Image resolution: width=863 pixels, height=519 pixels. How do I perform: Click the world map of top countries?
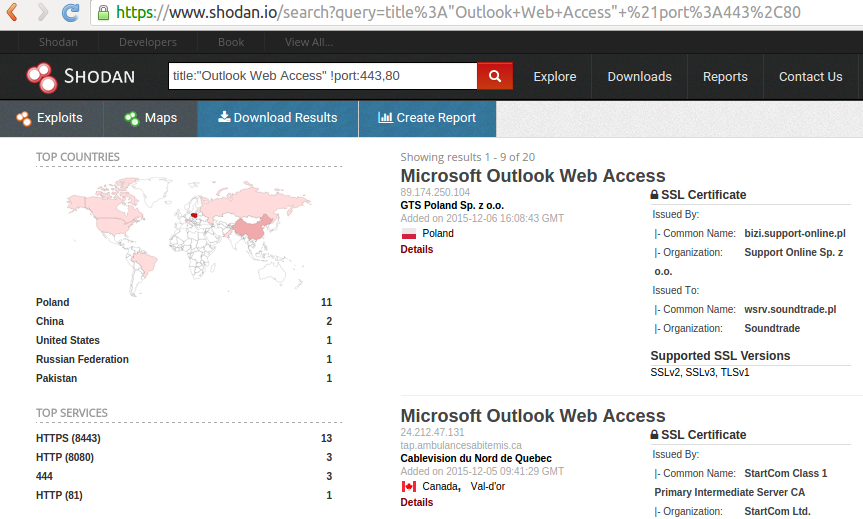pos(189,235)
